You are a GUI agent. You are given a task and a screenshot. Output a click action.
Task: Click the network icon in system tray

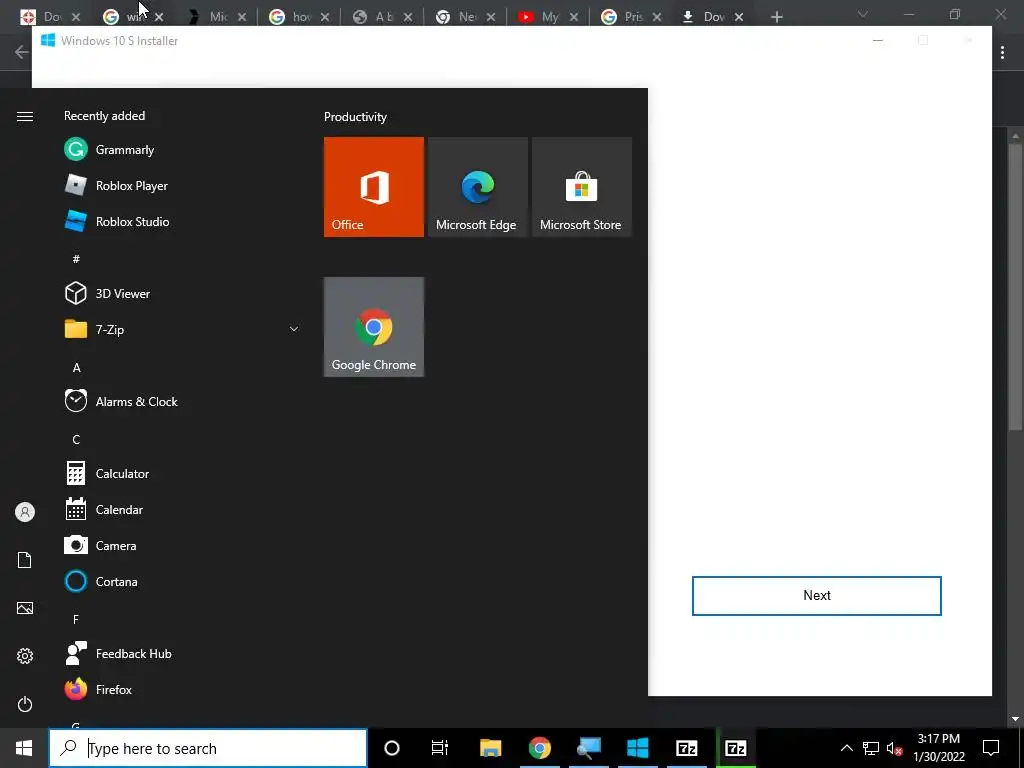871,748
